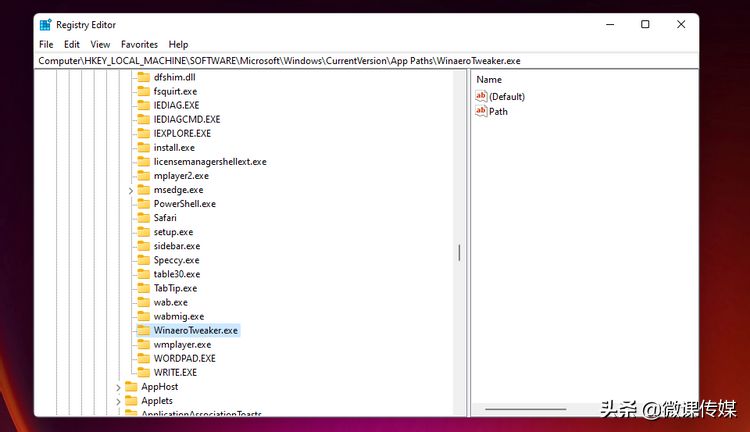Click the values pane horizontal scrollbar
The width and height of the screenshot is (750, 432).
[526, 410]
